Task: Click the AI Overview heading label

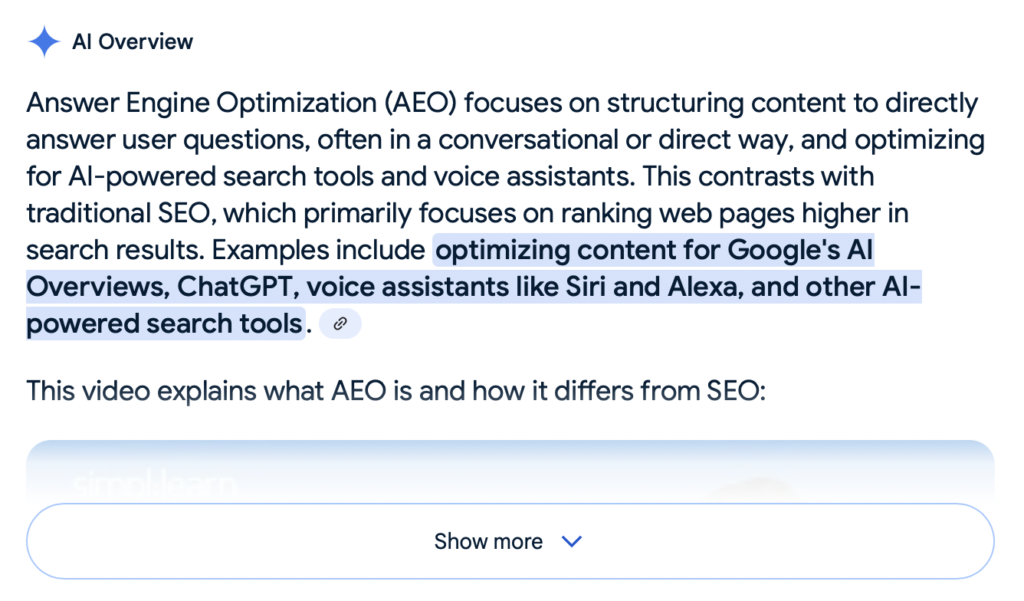Action: coord(133,42)
